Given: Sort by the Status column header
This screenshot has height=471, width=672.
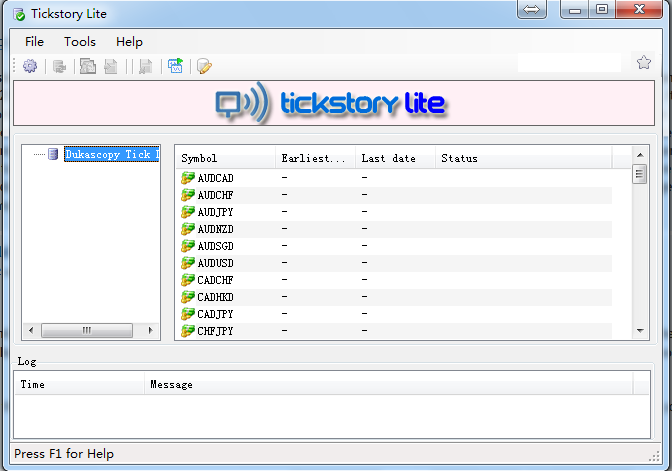Looking at the screenshot, I should [x=524, y=159].
